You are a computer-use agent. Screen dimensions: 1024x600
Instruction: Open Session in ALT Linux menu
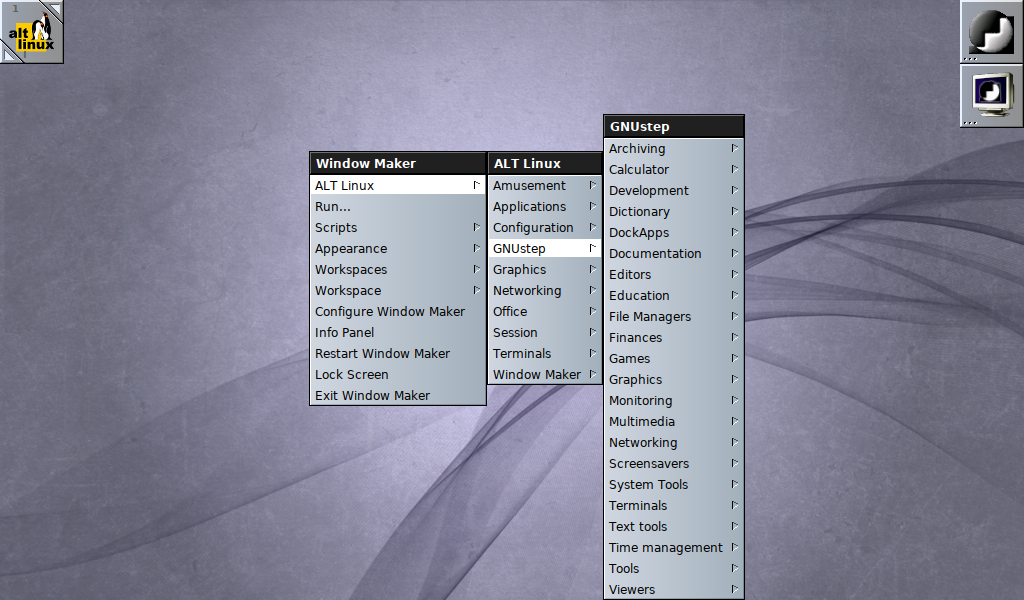545,332
